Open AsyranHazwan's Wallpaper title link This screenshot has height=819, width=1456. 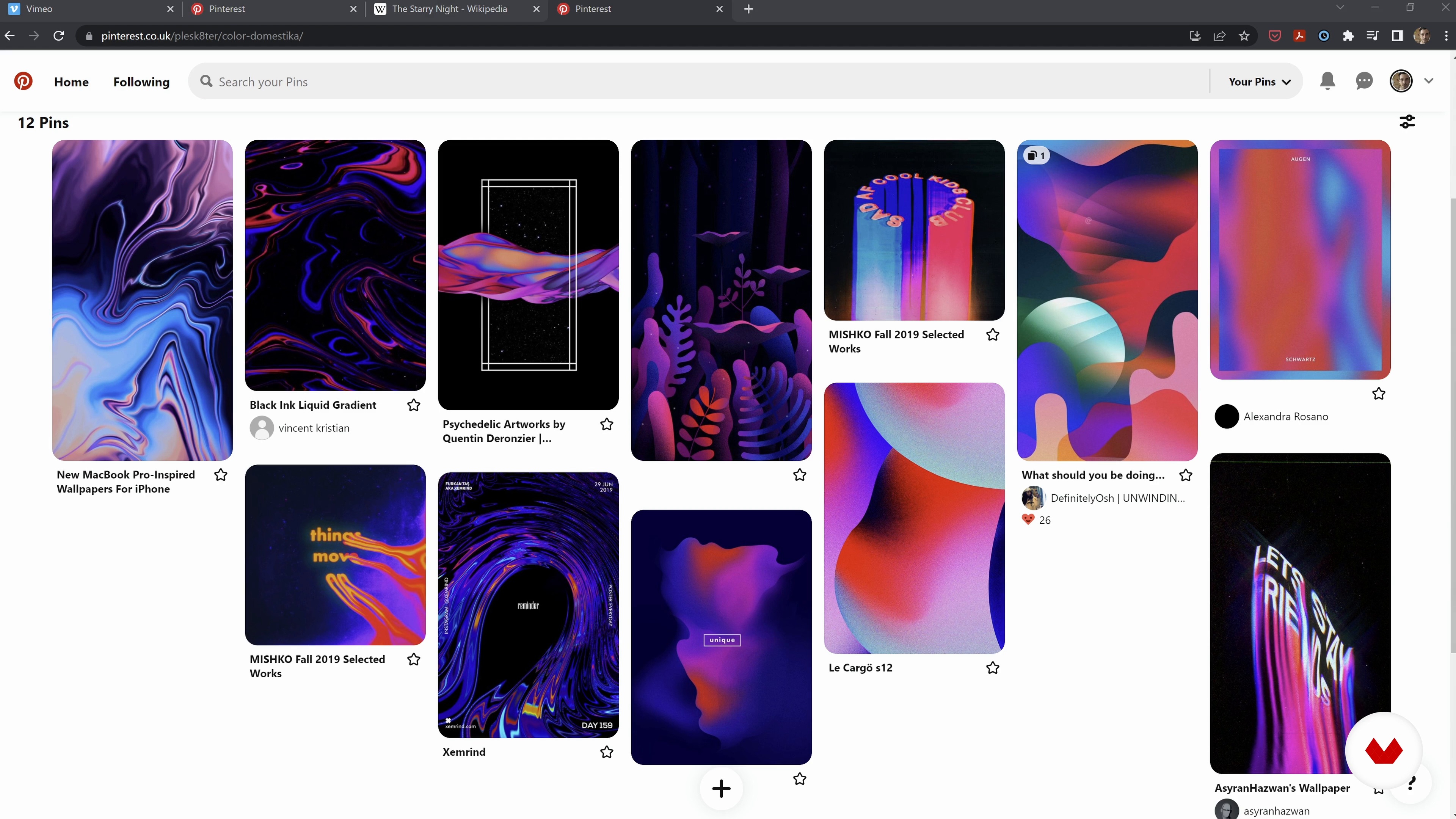[x=1282, y=788]
